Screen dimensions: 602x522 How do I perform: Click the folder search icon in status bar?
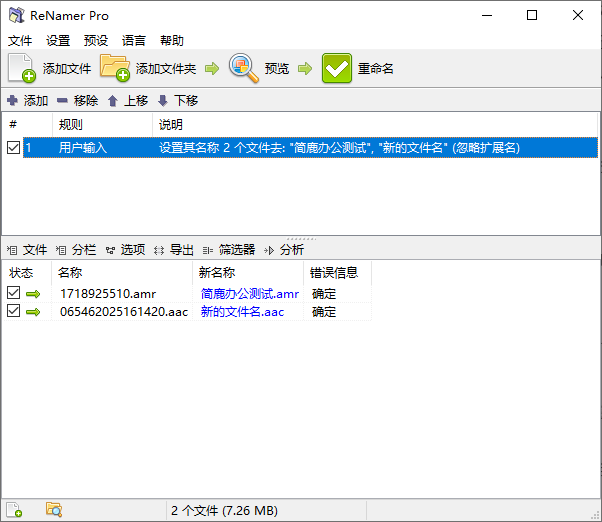pyautogui.click(x=54, y=510)
